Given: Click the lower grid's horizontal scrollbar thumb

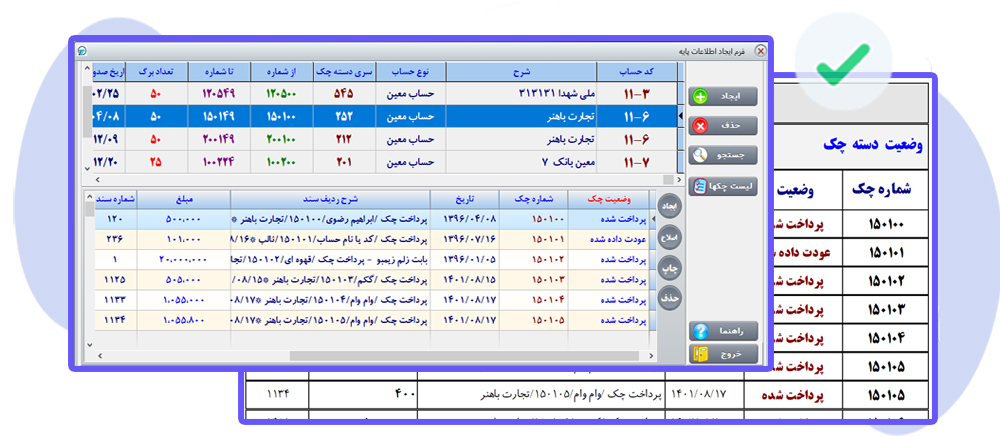Looking at the screenshot, I should (466, 356).
